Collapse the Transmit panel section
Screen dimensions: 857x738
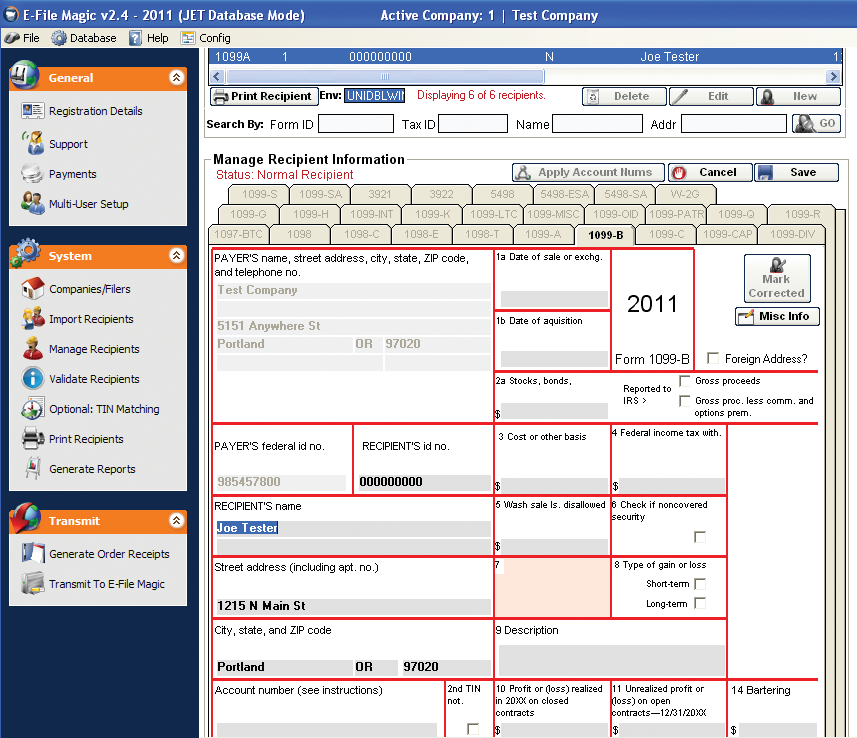pos(176,521)
